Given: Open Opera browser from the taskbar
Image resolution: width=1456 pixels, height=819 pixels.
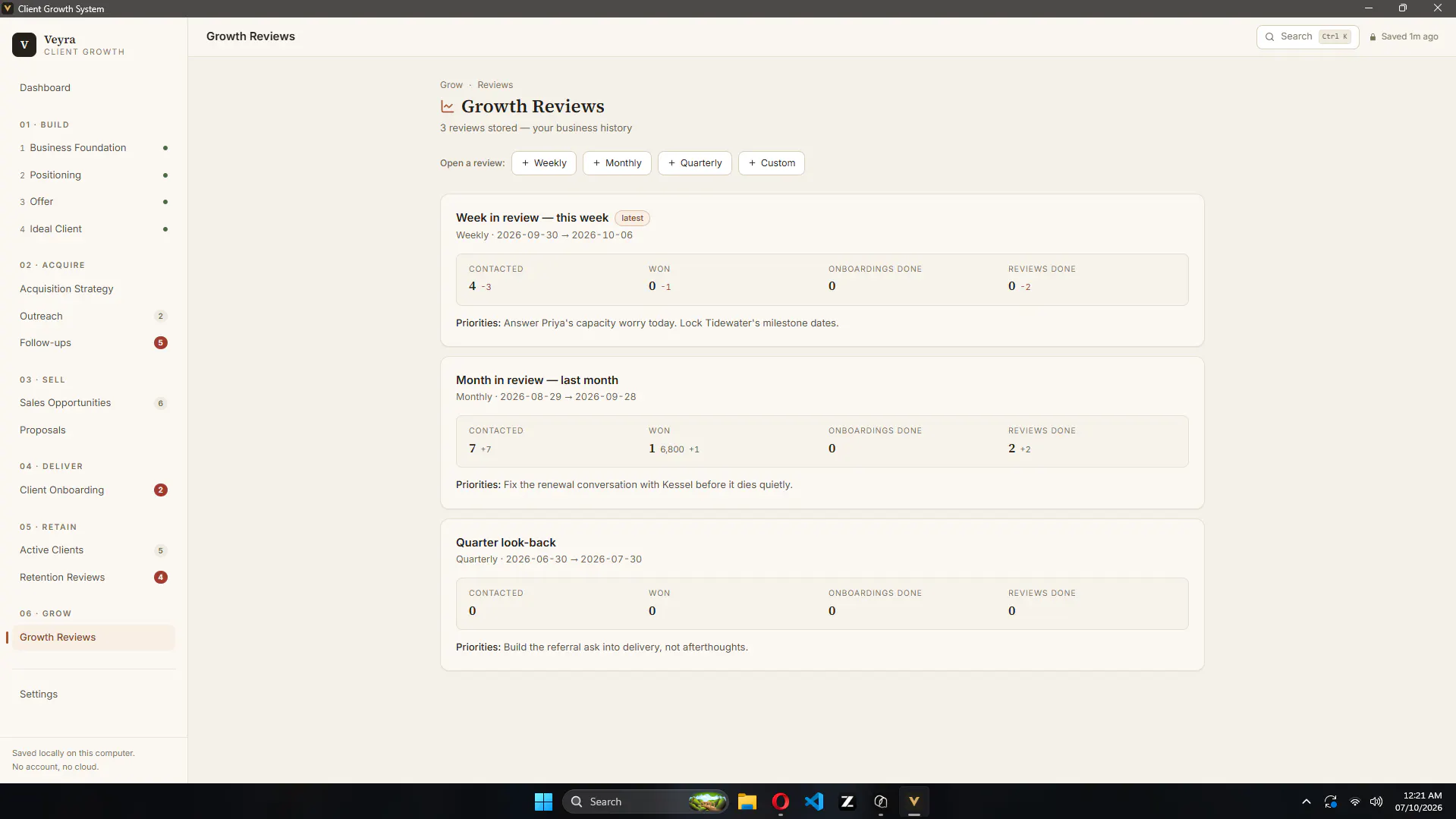Looking at the screenshot, I should click(x=781, y=802).
